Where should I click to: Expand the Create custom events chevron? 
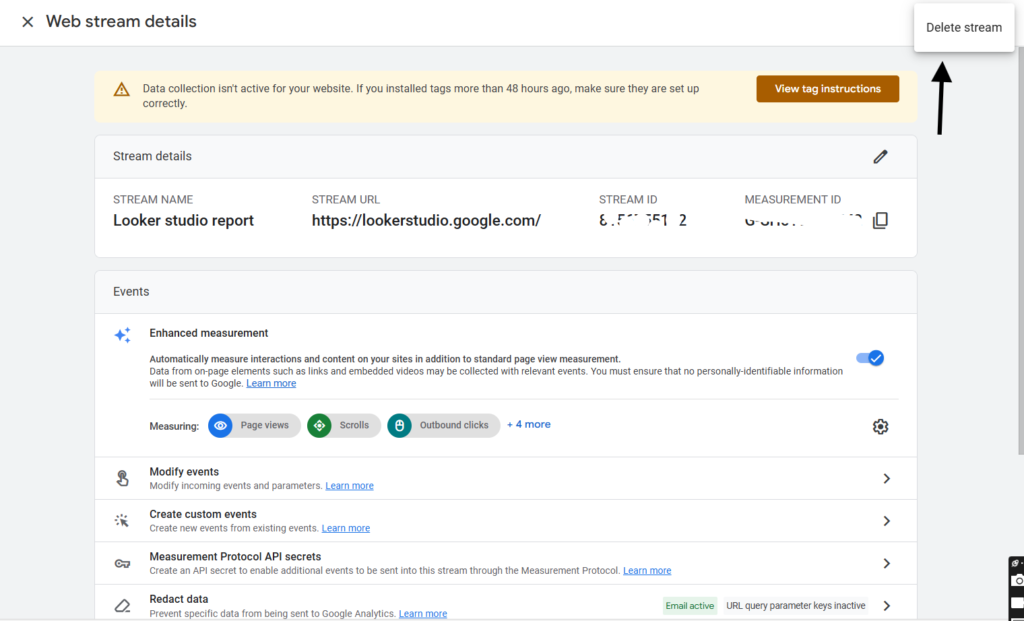(886, 521)
